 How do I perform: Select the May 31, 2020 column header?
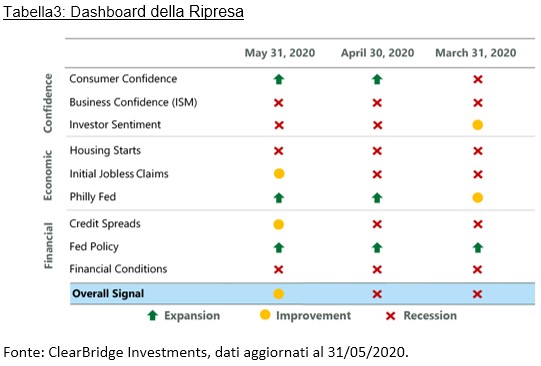pyautogui.click(x=280, y=53)
